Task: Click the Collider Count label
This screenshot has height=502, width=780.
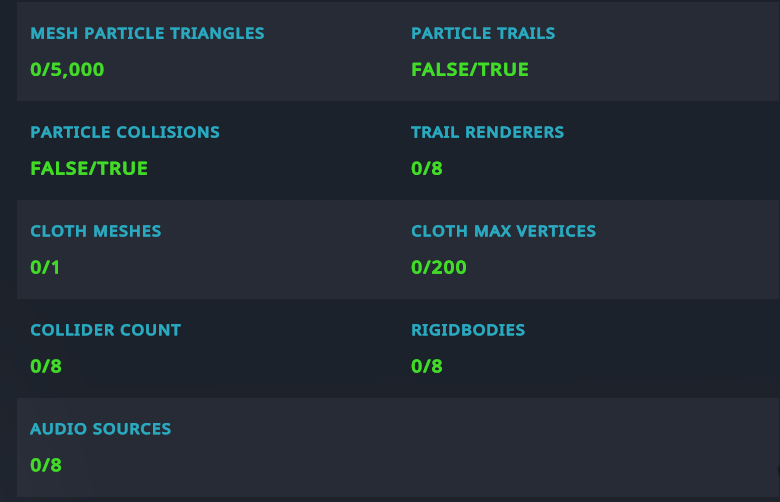Action: pos(105,330)
